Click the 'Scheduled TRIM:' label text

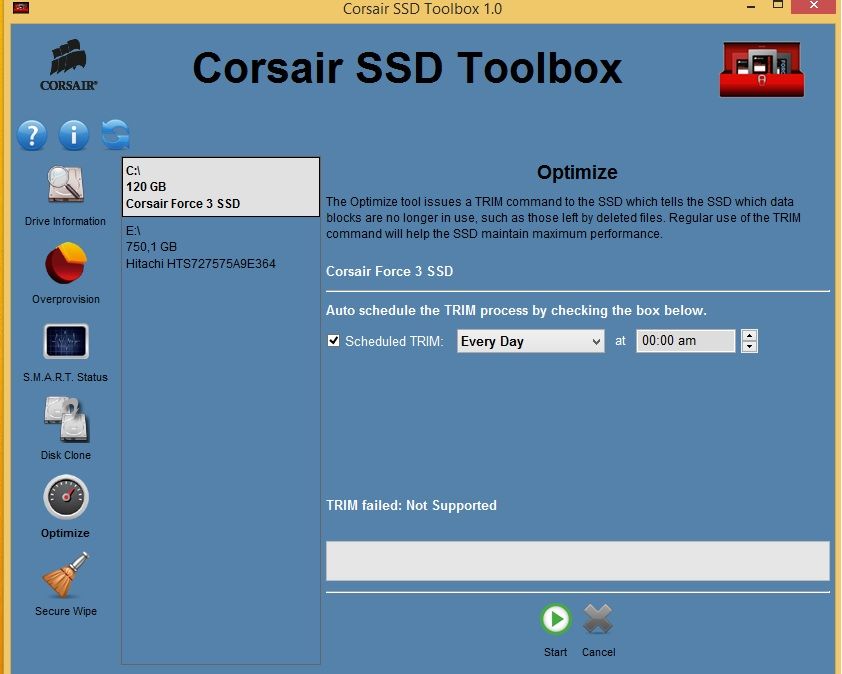394,341
